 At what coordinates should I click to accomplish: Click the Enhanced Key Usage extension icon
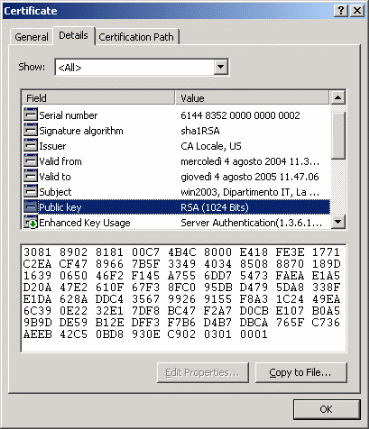30,222
